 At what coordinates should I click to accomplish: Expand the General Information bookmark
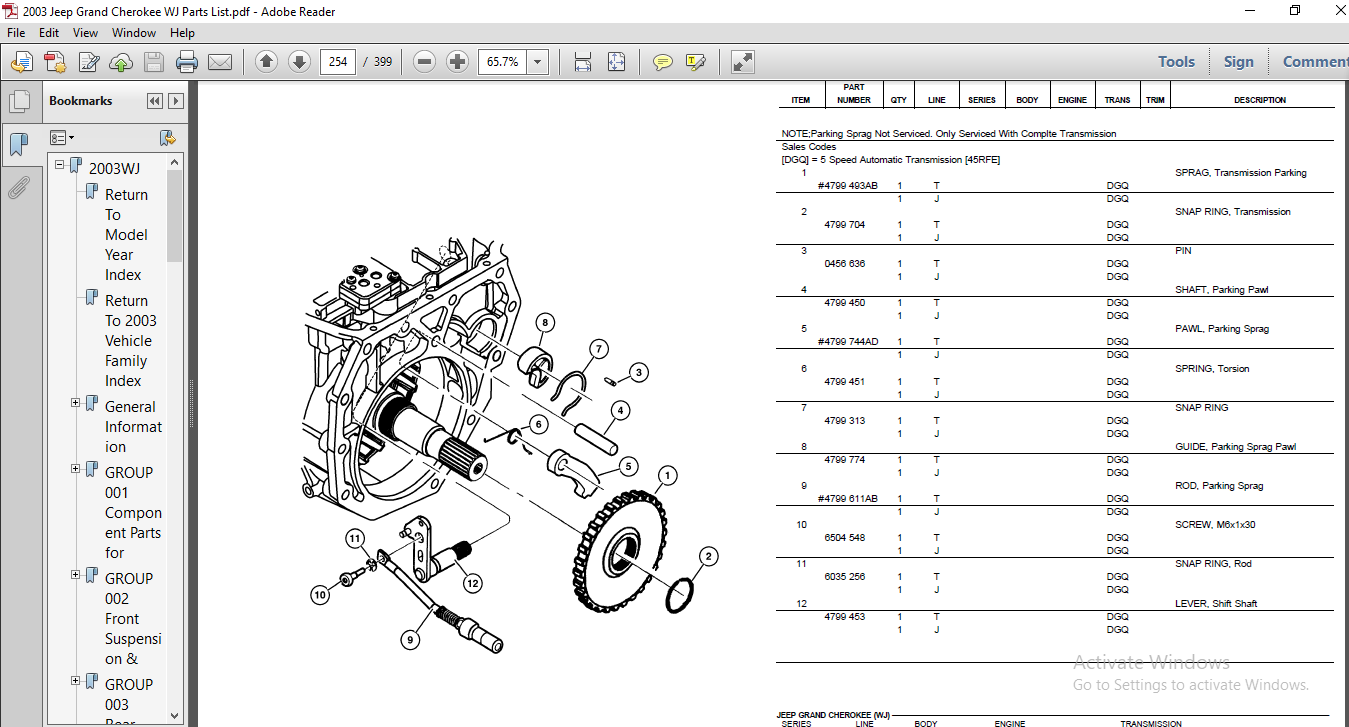point(76,403)
